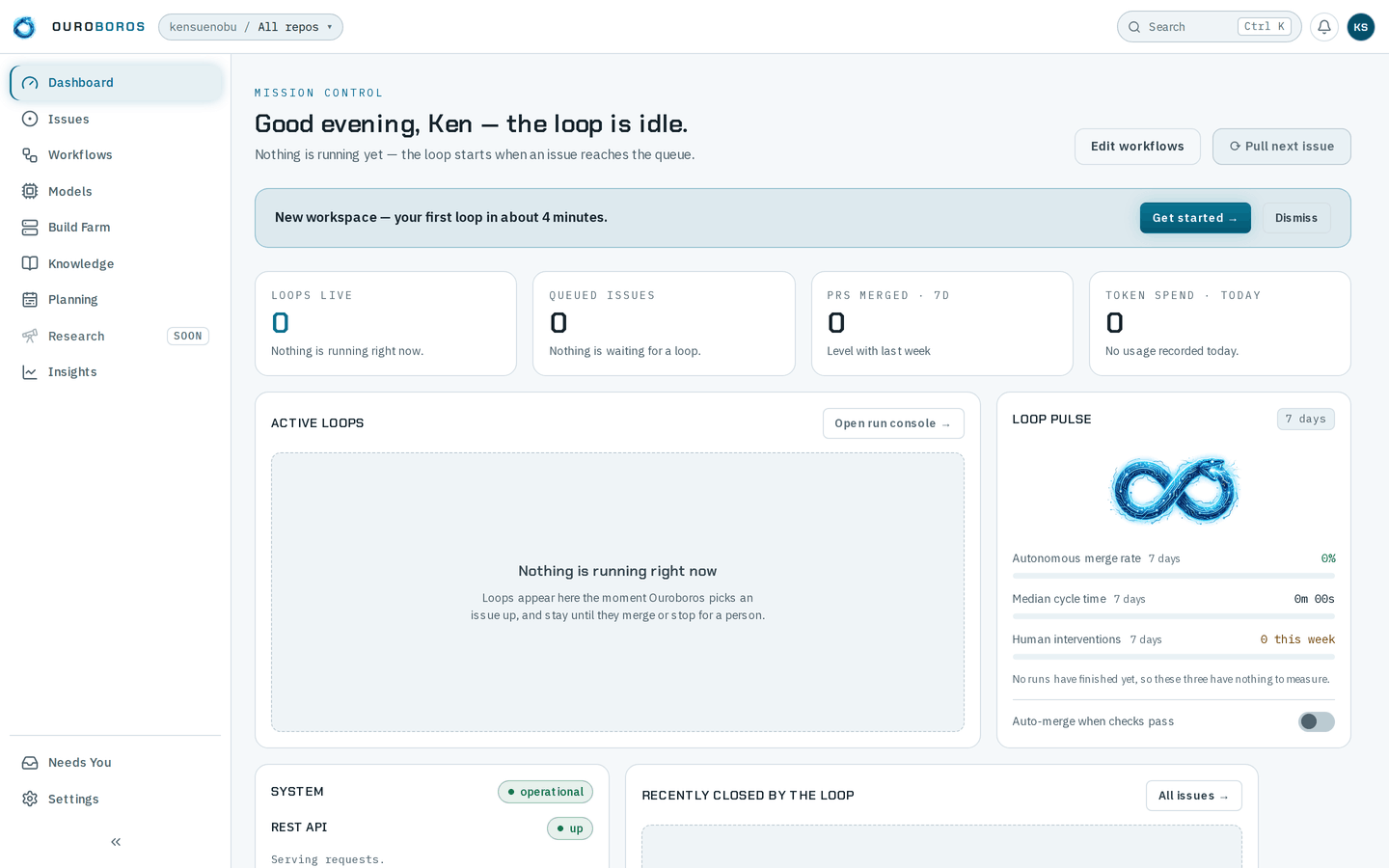The width and height of the screenshot is (1389, 868).
Task: Expand the kensuenobu All repos selector
Action: point(251,27)
